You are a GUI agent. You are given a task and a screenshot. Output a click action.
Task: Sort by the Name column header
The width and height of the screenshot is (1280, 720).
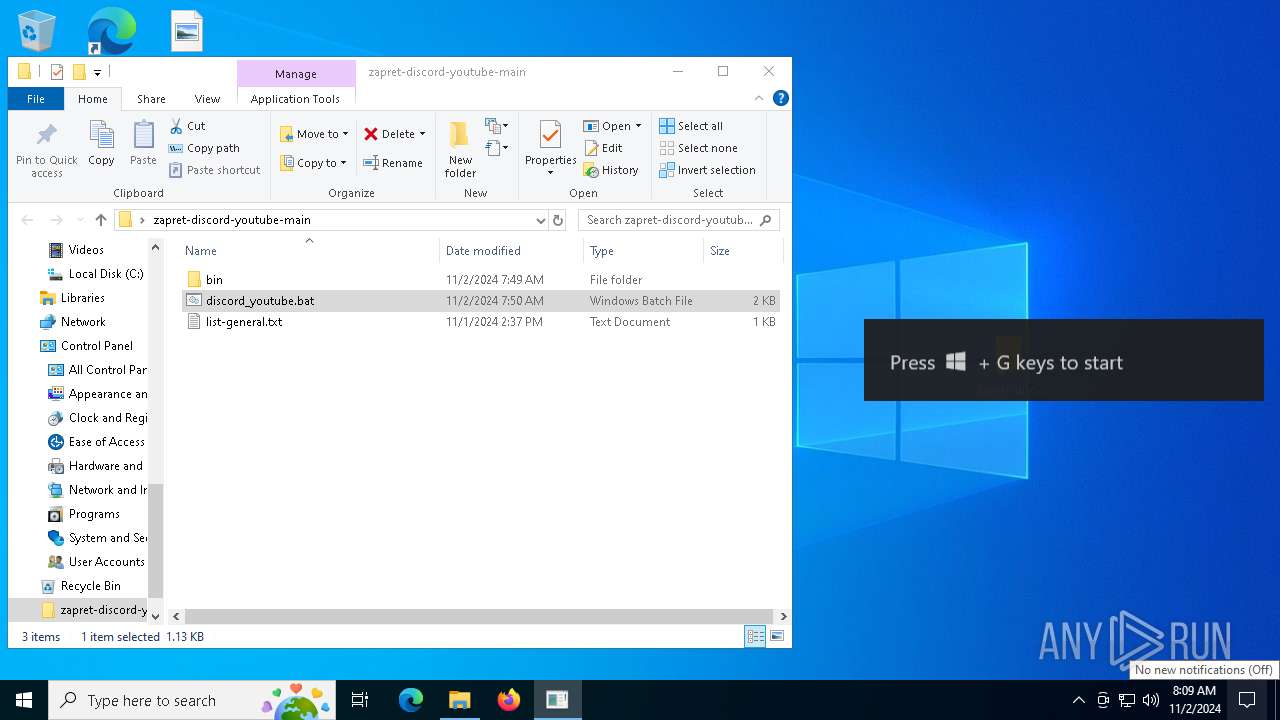coord(309,251)
